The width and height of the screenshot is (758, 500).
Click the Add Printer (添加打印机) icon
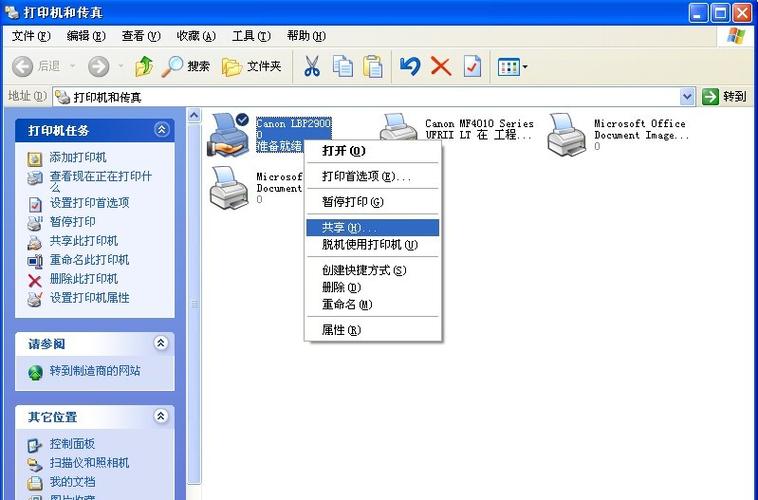point(35,158)
